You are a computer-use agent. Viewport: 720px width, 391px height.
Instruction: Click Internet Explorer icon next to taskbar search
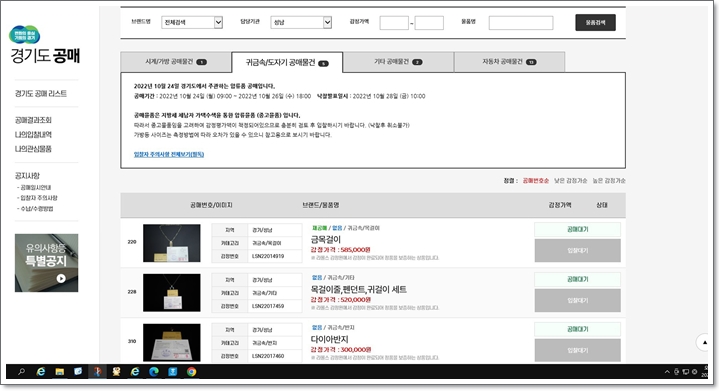(x=40, y=372)
